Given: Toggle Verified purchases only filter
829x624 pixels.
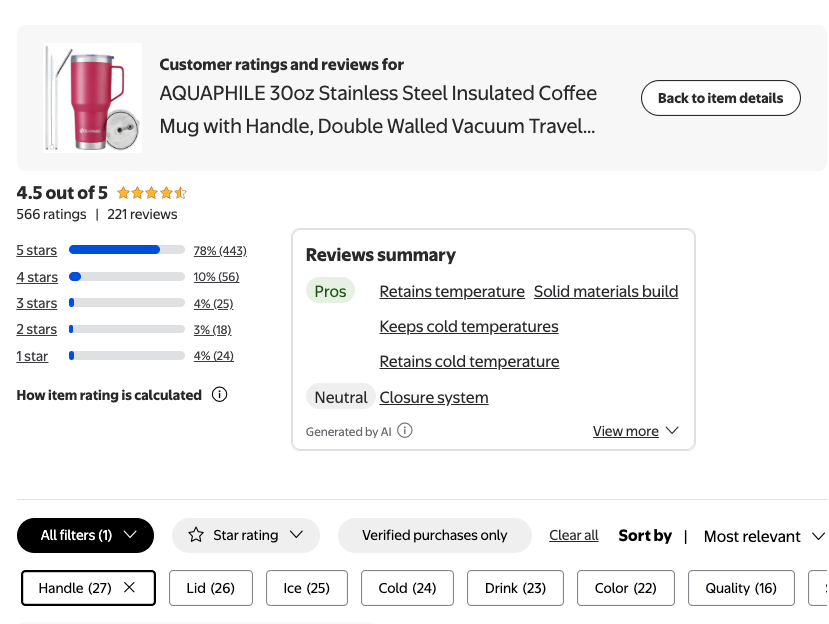Looking at the screenshot, I should pyautogui.click(x=434, y=535).
